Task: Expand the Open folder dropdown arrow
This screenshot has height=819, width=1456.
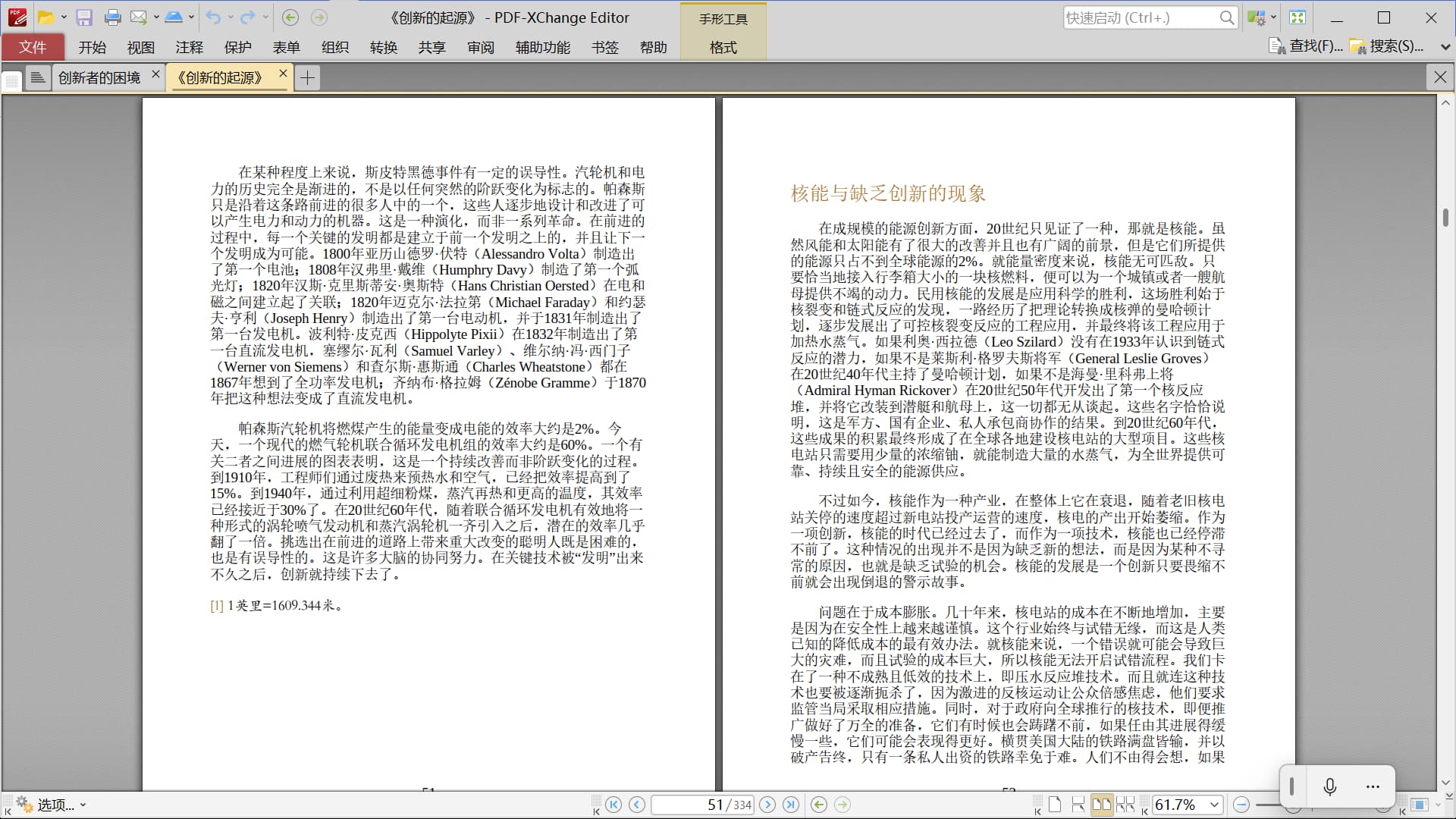Action: [x=64, y=17]
